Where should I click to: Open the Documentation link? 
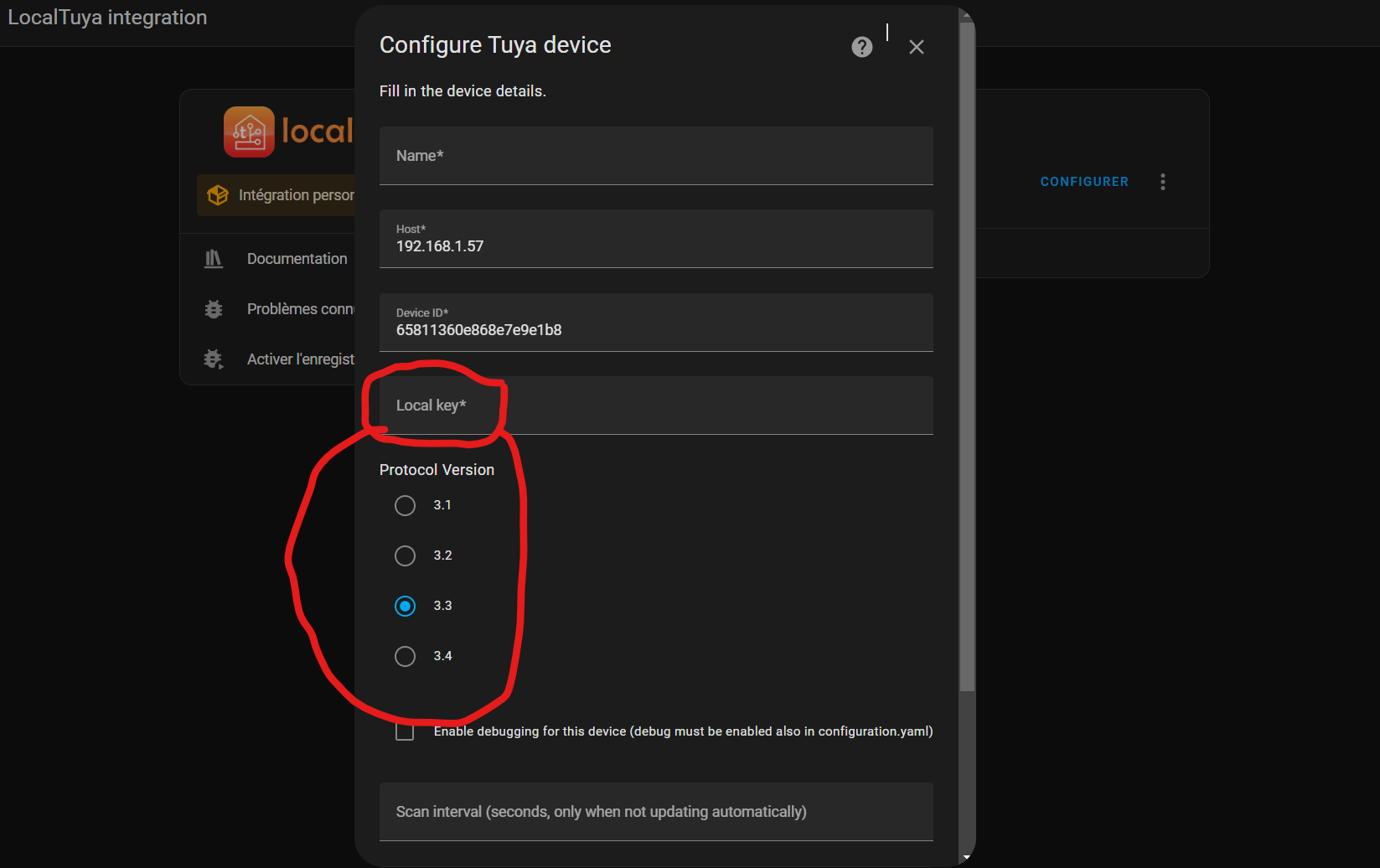(297, 259)
